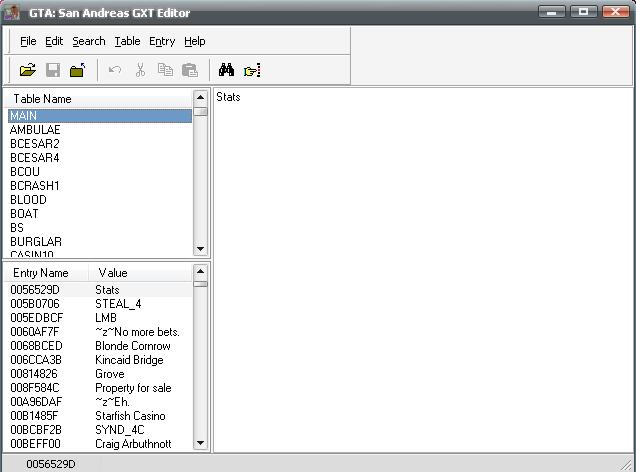This screenshot has width=636, height=472.
Task: Select entry 00B1485F Starfish Casino
Action: (x=100, y=416)
